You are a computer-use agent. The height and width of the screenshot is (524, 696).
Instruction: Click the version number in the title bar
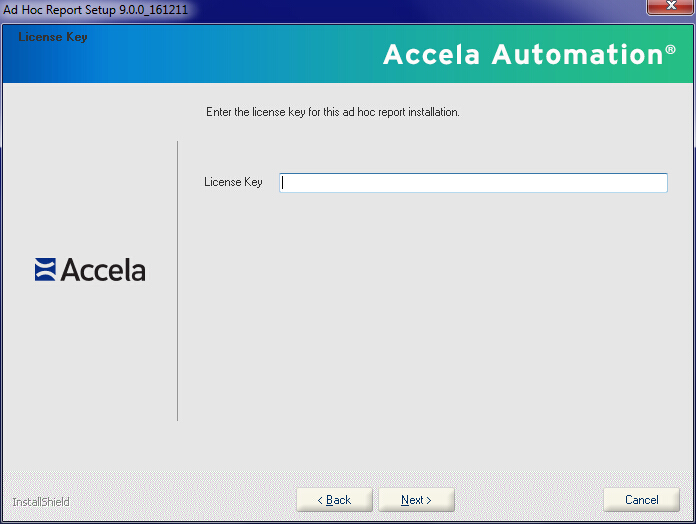(x=153, y=9)
